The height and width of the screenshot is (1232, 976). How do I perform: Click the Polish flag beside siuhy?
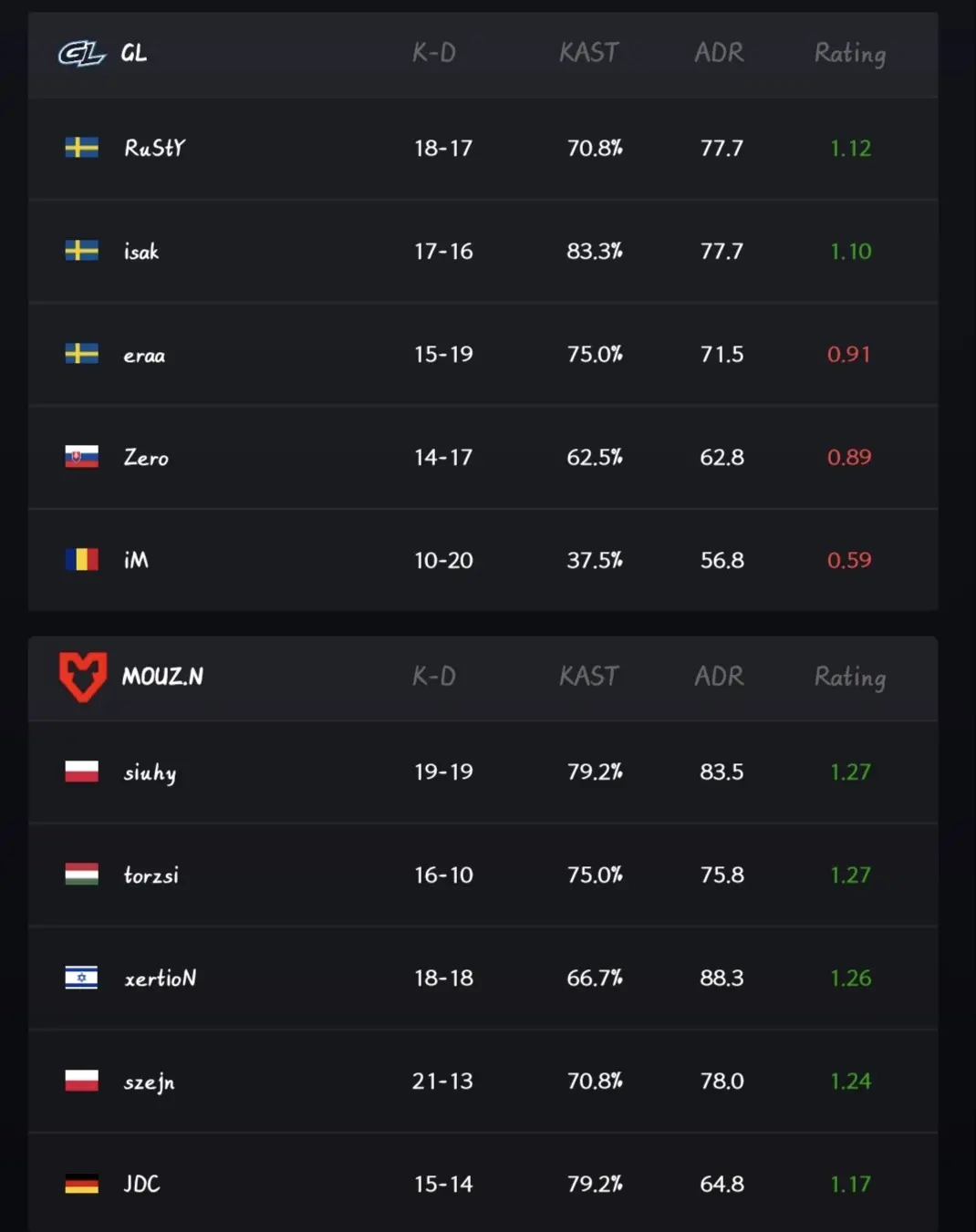click(x=82, y=771)
